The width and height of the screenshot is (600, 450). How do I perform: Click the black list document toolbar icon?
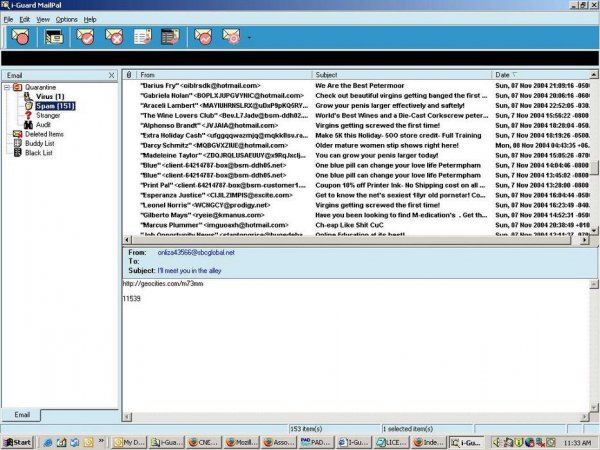tap(170, 37)
